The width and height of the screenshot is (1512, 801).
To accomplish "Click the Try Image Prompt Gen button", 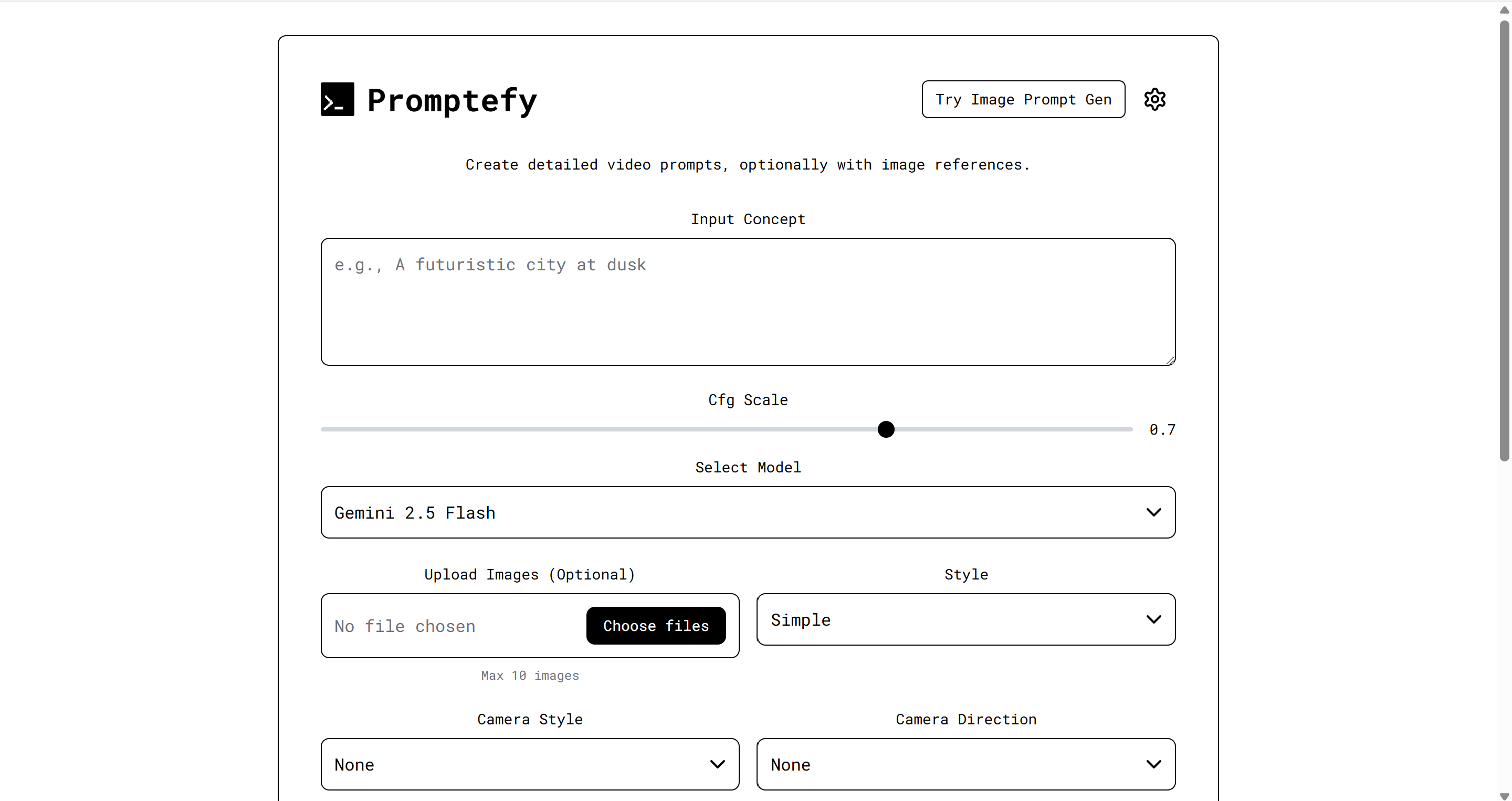I will click(x=1023, y=99).
